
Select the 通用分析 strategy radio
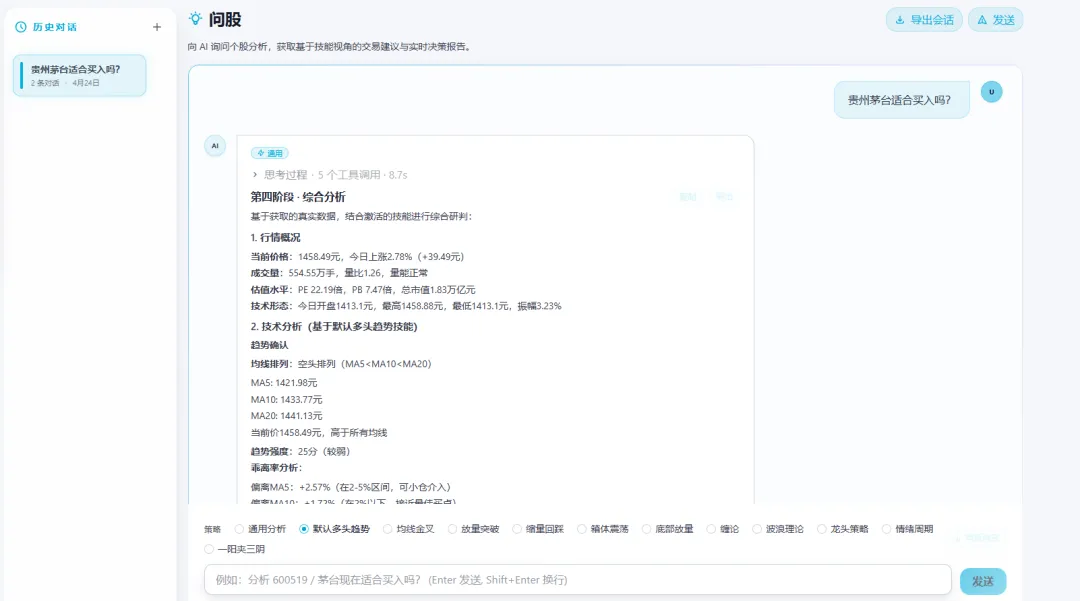click(x=239, y=529)
